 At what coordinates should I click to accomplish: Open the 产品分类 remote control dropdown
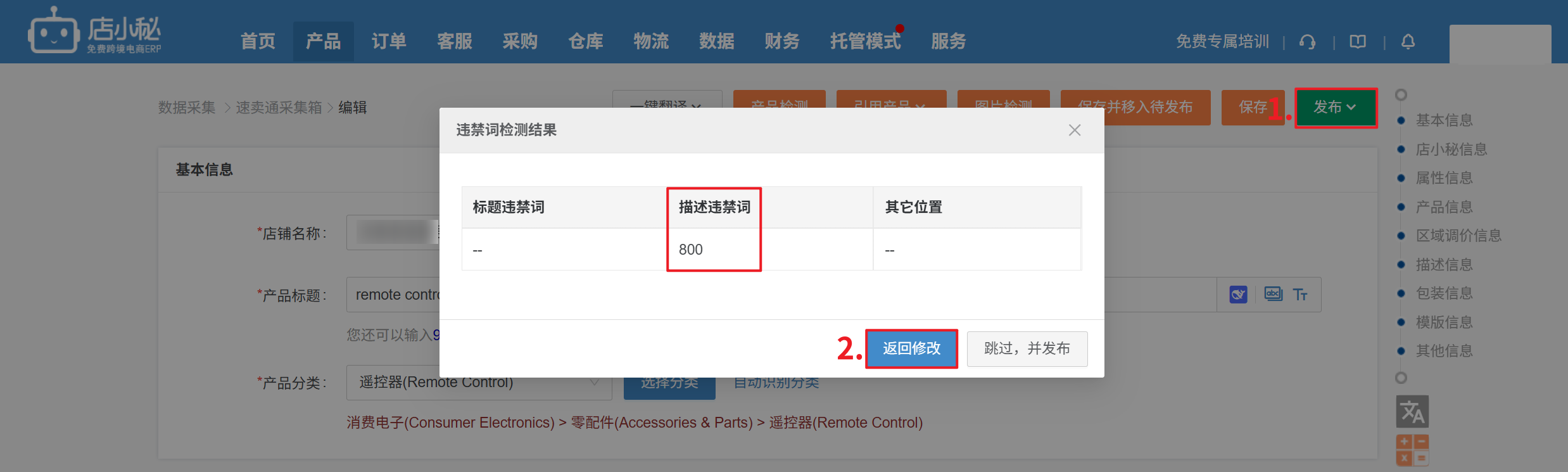click(x=479, y=383)
